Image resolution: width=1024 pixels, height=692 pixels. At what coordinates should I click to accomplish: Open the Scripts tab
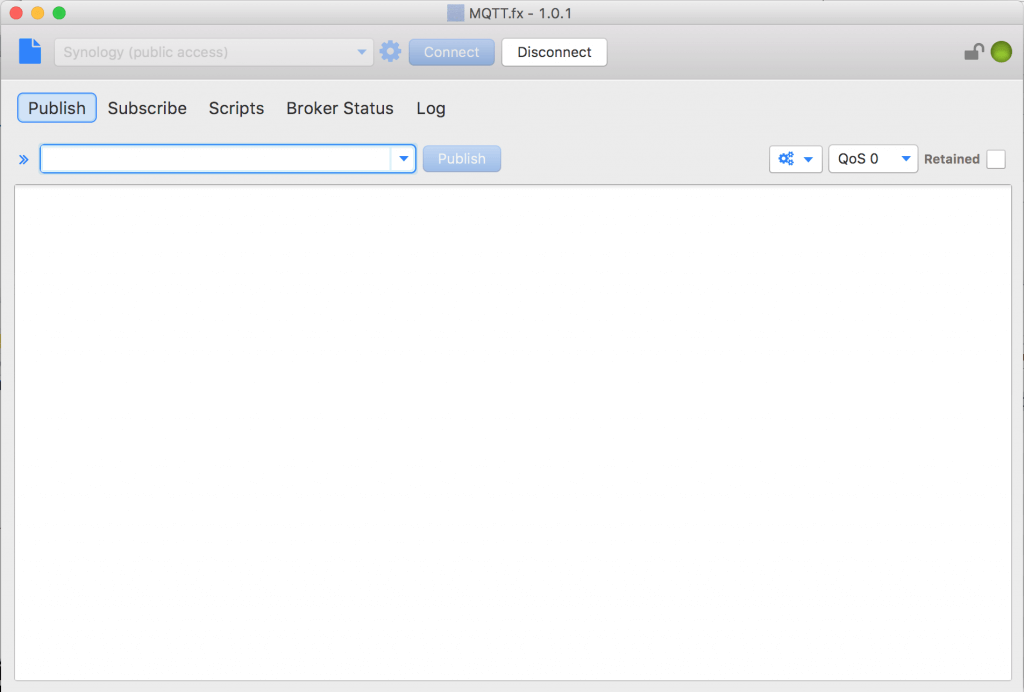(236, 108)
